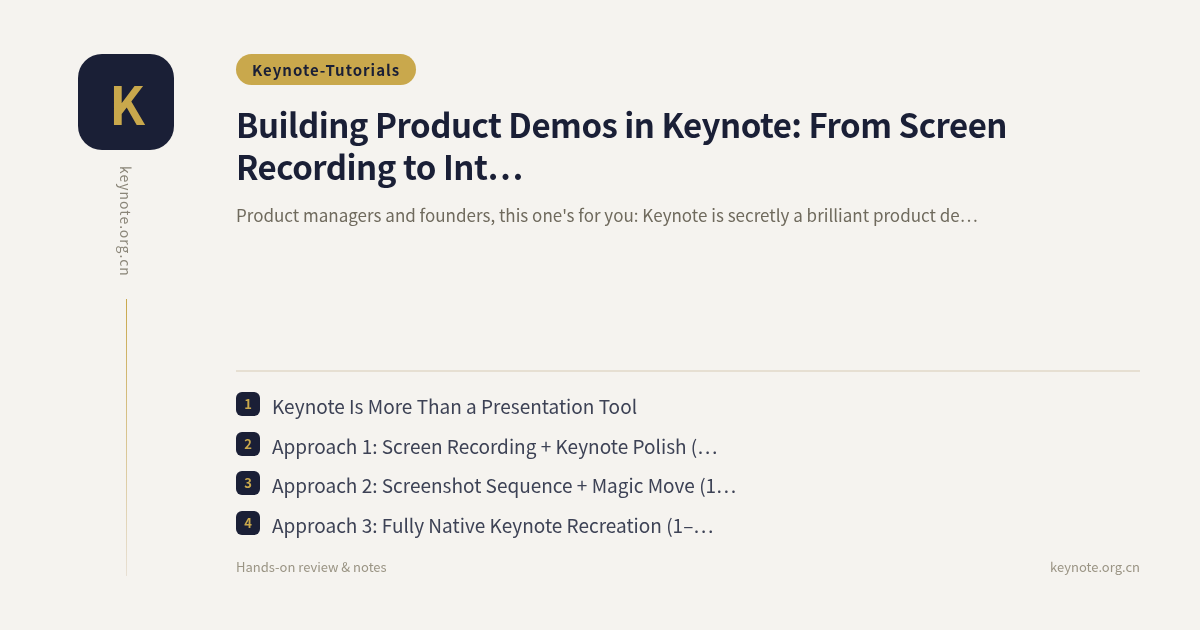This screenshot has height=630, width=1200.
Task: Click the Hands-on review & notes footer text
Action: pyautogui.click(x=311, y=567)
